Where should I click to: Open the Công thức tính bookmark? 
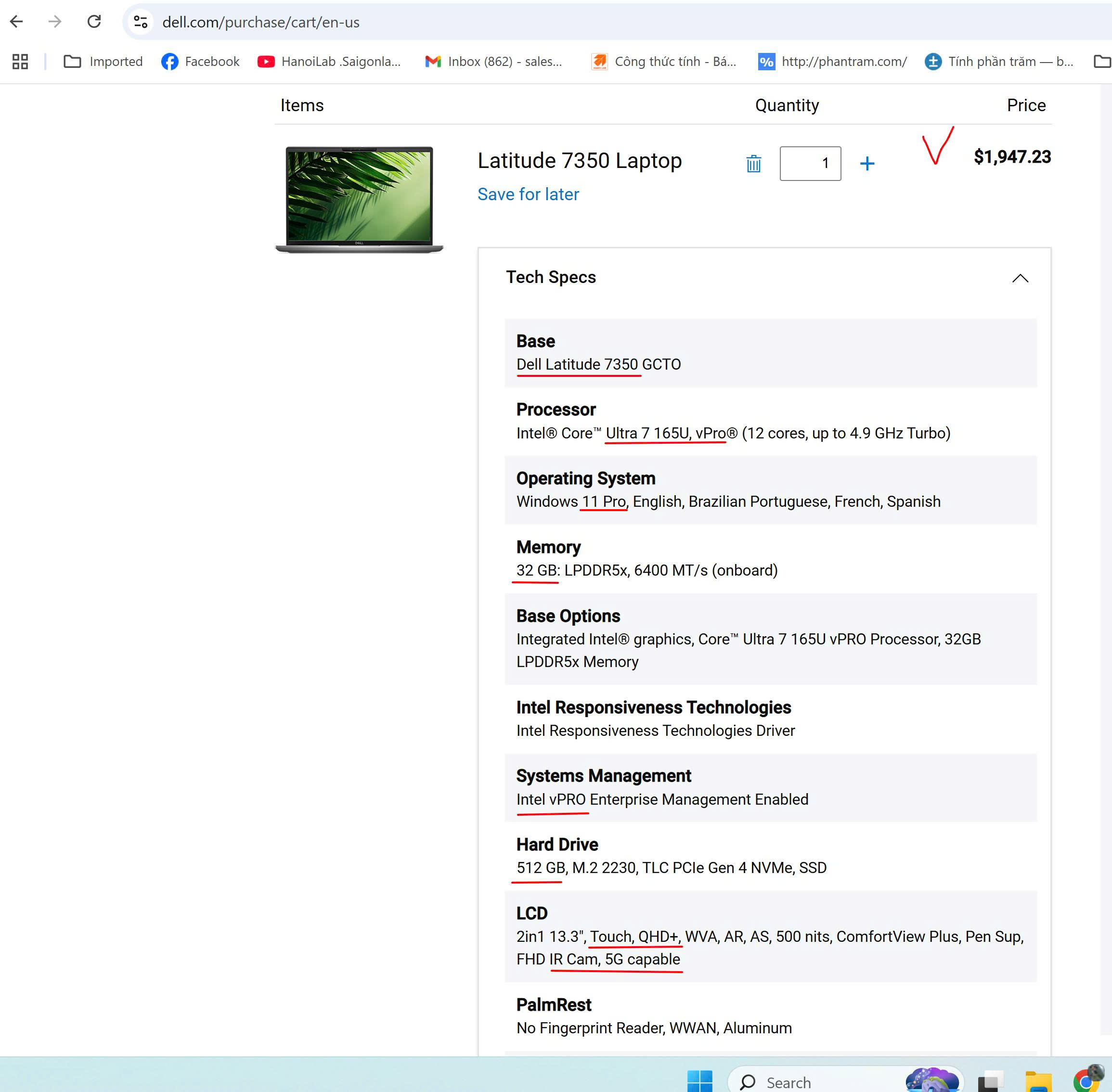point(664,62)
